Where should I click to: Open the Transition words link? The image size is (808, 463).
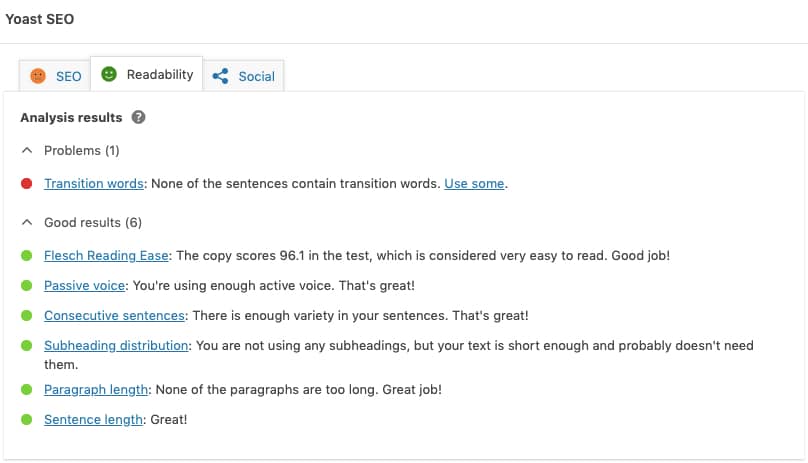94,184
